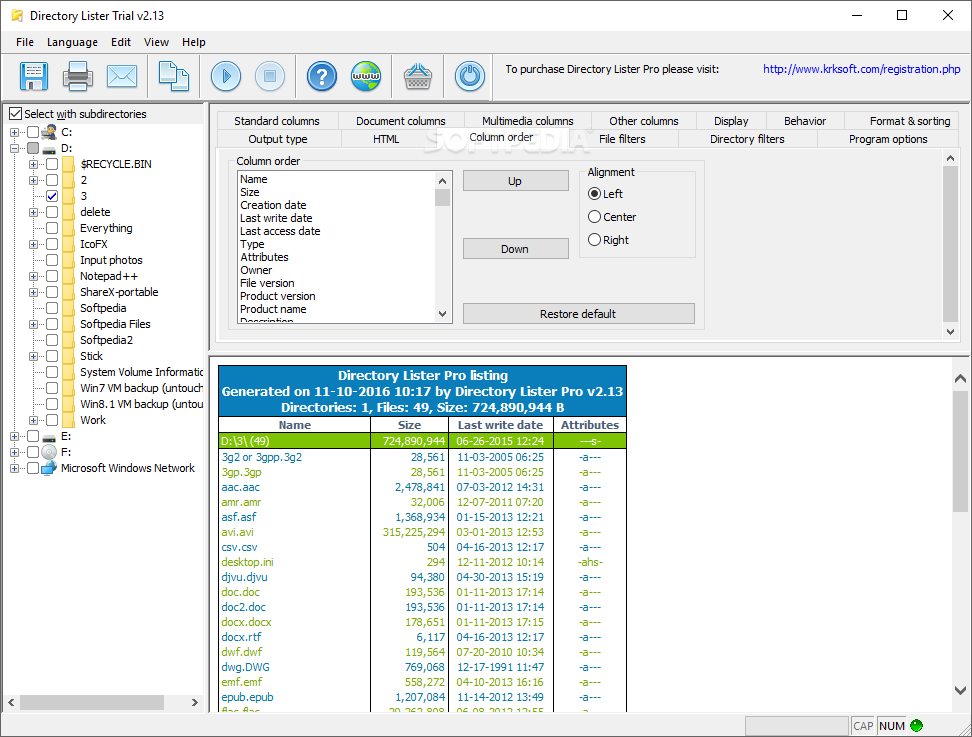
Task: Click the Email envelope icon
Action: coord(122,76)
